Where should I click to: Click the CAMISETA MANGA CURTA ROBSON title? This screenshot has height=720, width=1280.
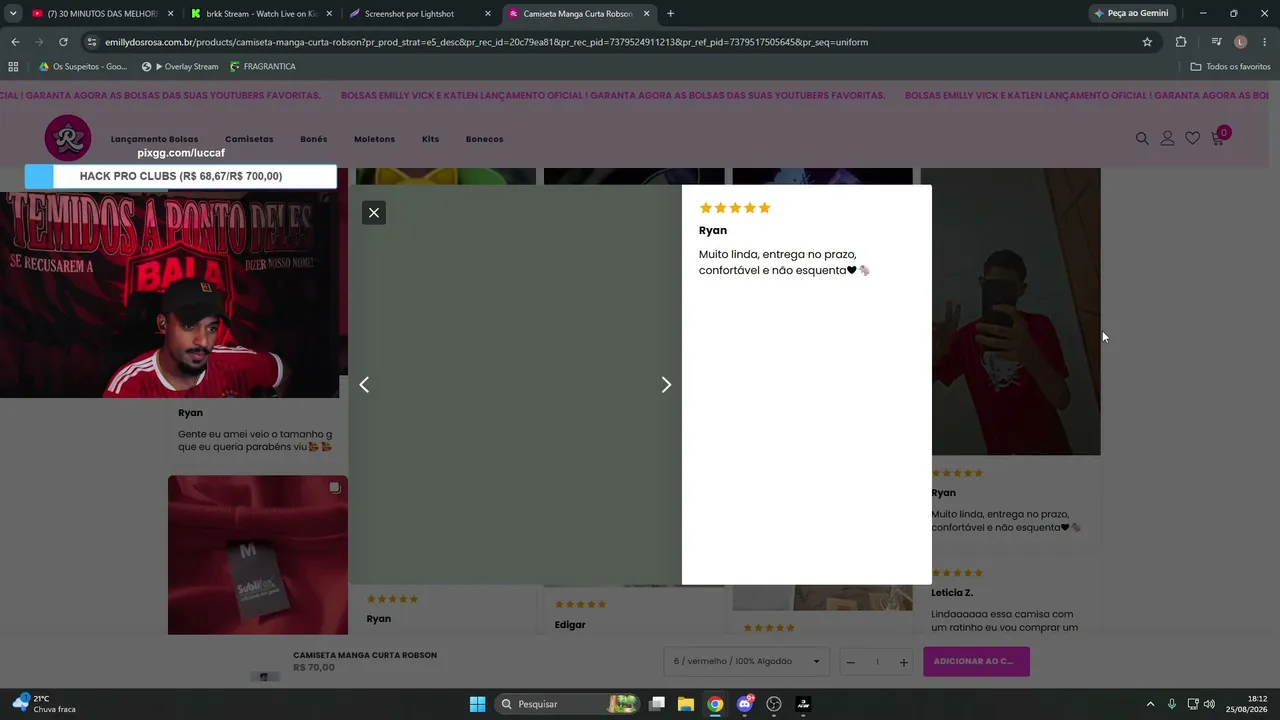point(365,655)
